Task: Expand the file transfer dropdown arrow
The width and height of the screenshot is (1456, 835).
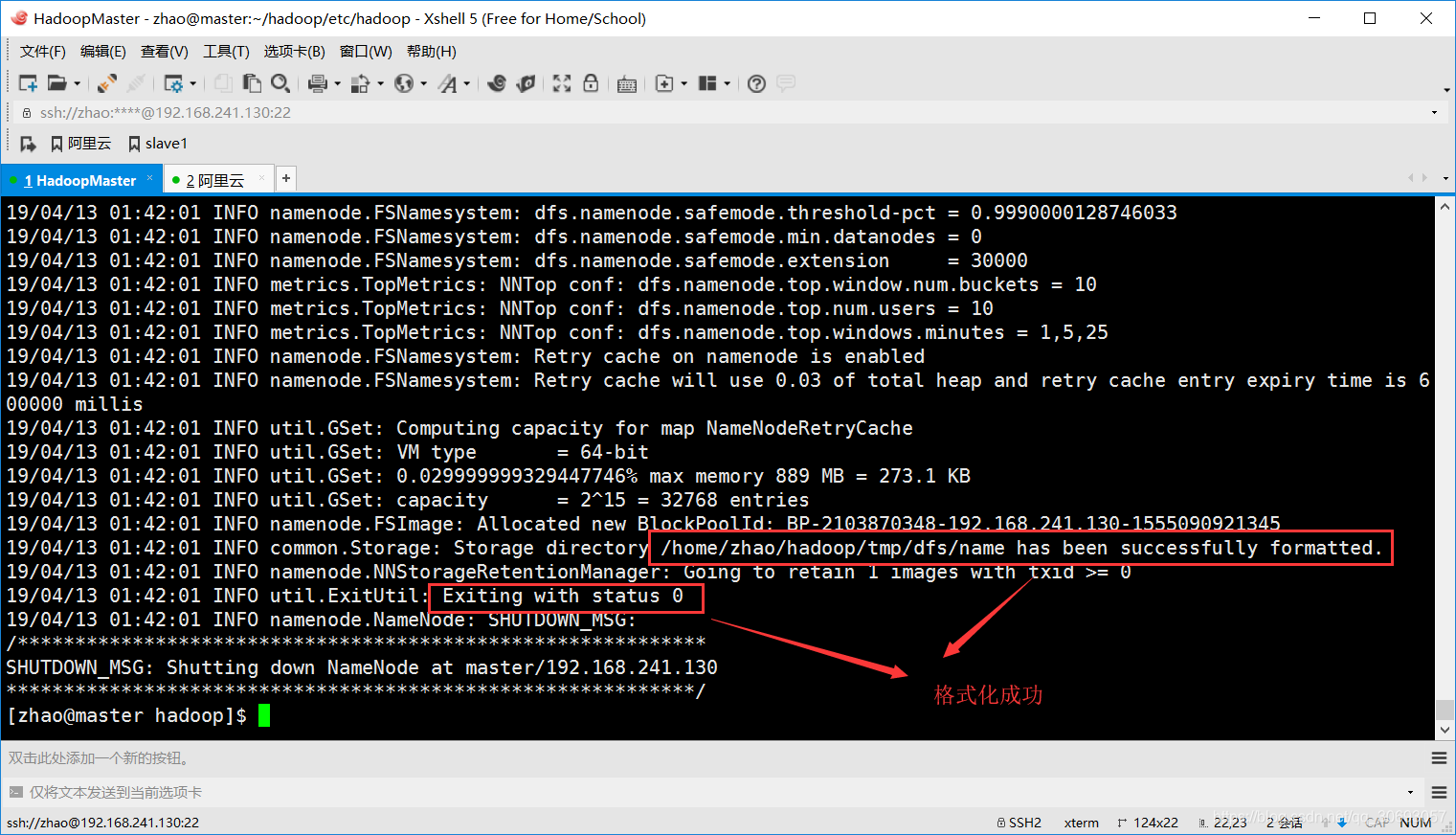Action: [x=381, y=83]
